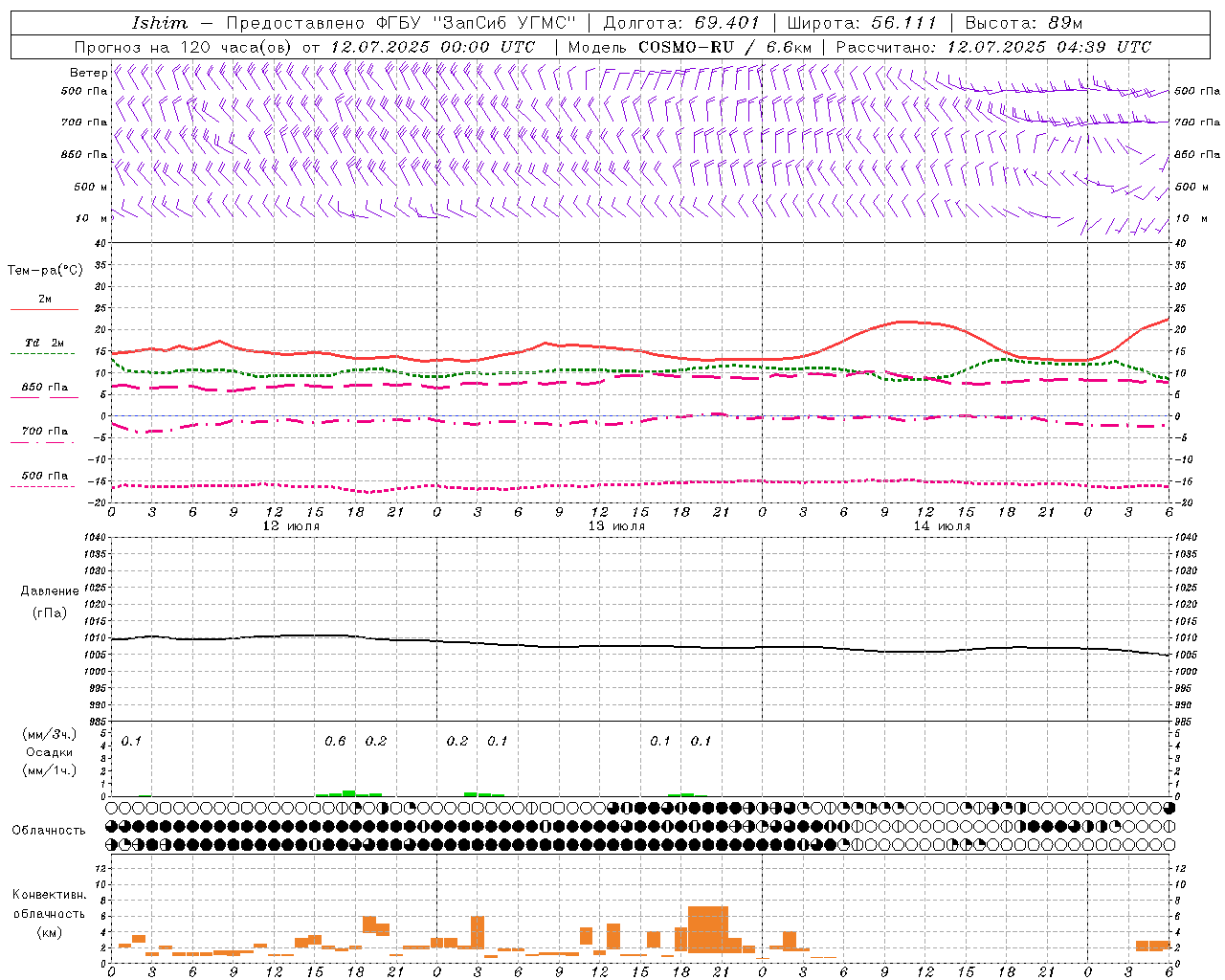Click the "2м" temperature legend label

[x=45, y=299]
